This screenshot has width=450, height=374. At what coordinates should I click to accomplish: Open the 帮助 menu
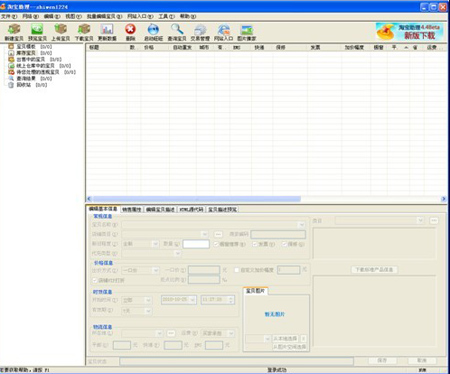(x=188, y=16)
